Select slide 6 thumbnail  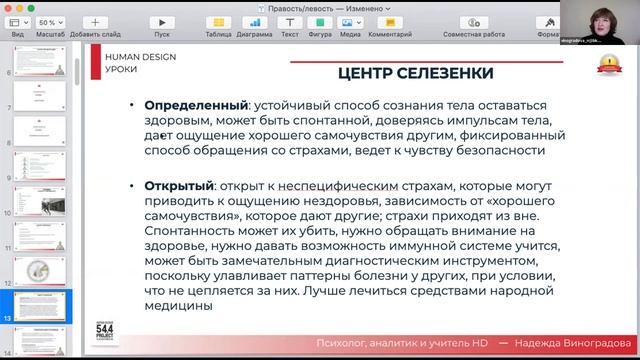[x=40, y=61]
